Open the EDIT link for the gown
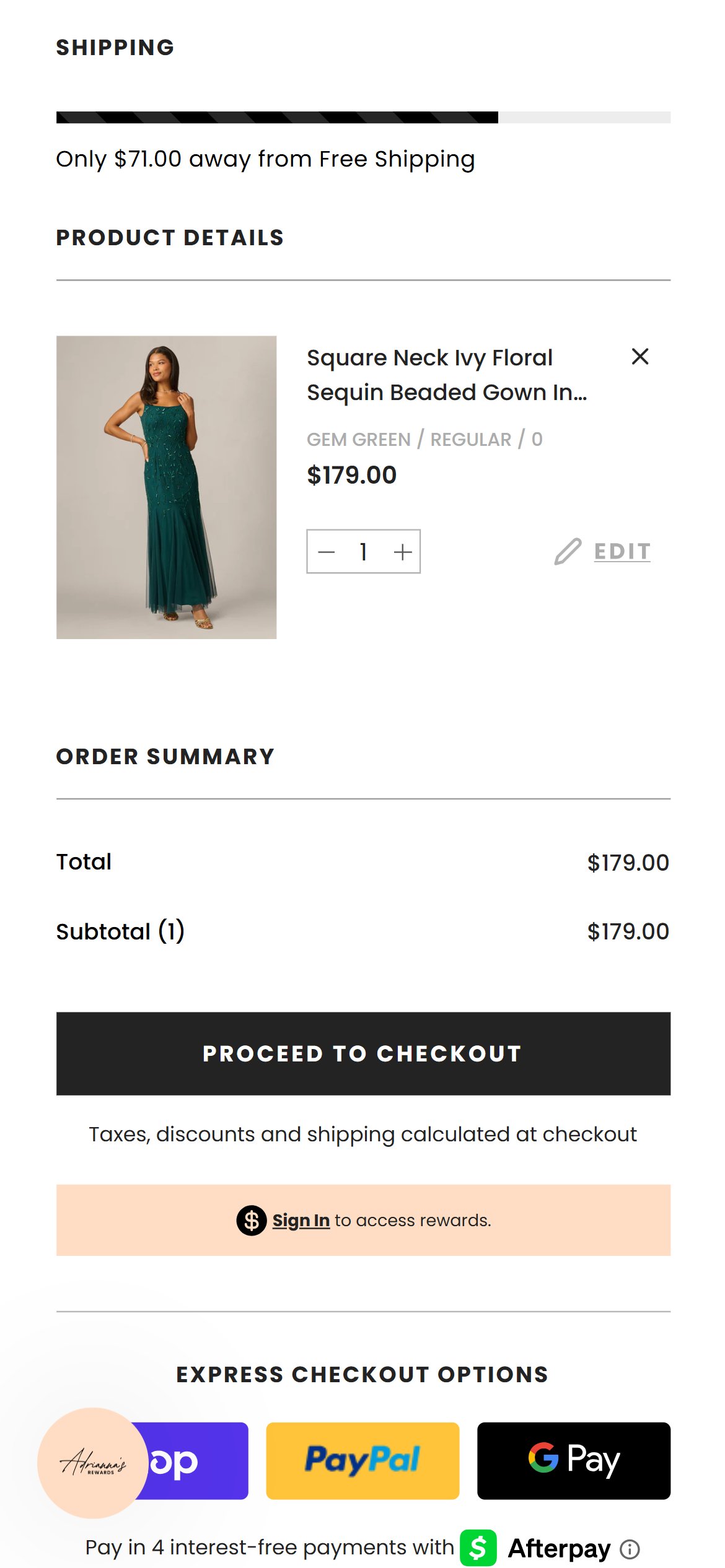Viewport: 725px width, 1568px height. (x=622, y=551)
